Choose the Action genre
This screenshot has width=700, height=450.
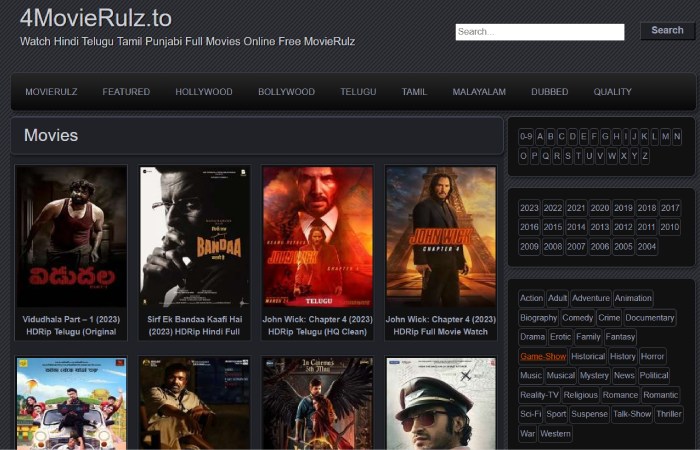pos(531,298)
